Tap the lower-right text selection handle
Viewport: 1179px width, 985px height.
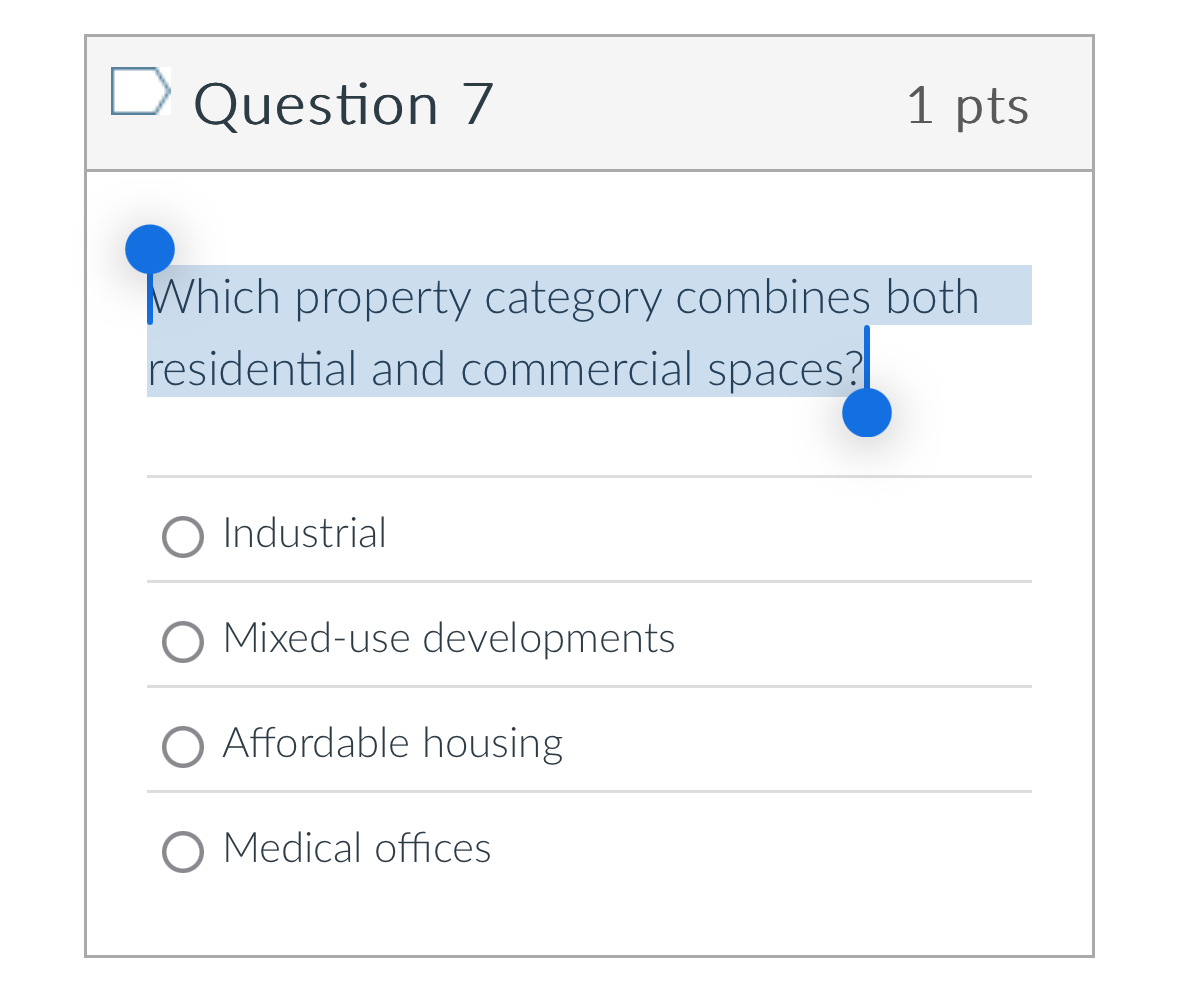coord(866,411)
